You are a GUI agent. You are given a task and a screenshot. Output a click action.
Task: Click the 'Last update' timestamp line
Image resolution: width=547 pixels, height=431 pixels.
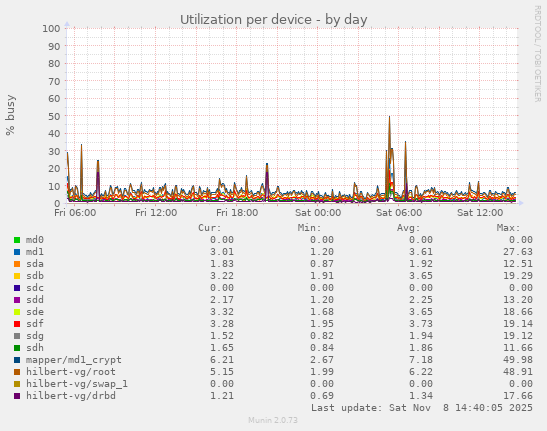click(x=422, y=408)
